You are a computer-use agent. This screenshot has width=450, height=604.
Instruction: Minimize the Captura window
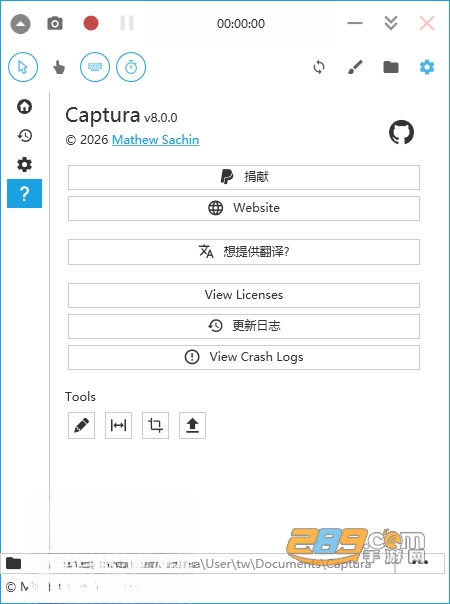pyautogui.click(x=355, y=23)
